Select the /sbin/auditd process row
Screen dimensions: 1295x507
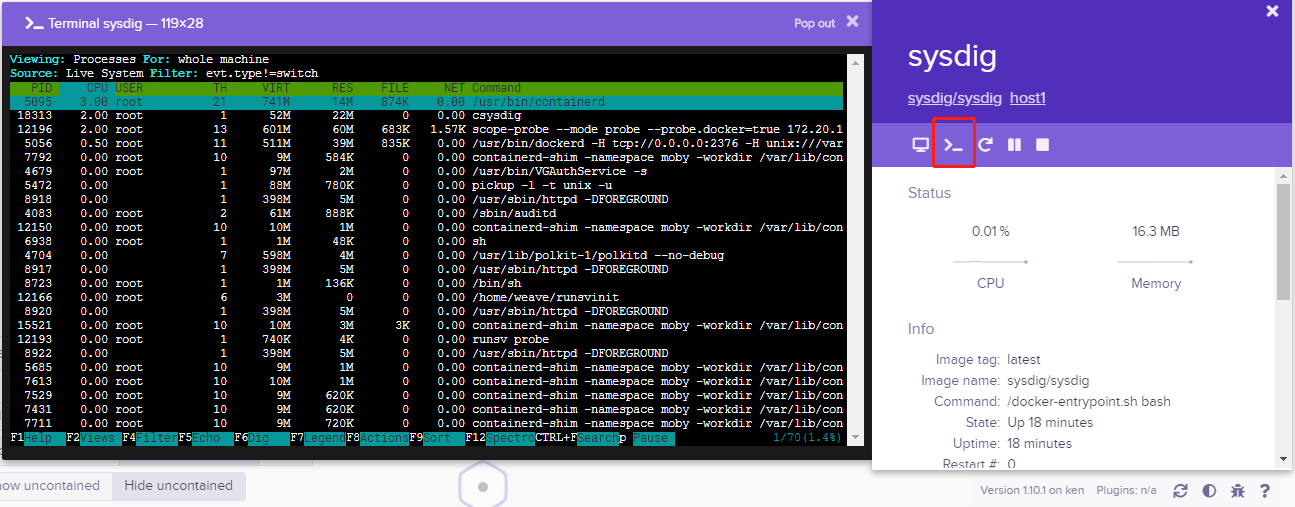[427, 214]
